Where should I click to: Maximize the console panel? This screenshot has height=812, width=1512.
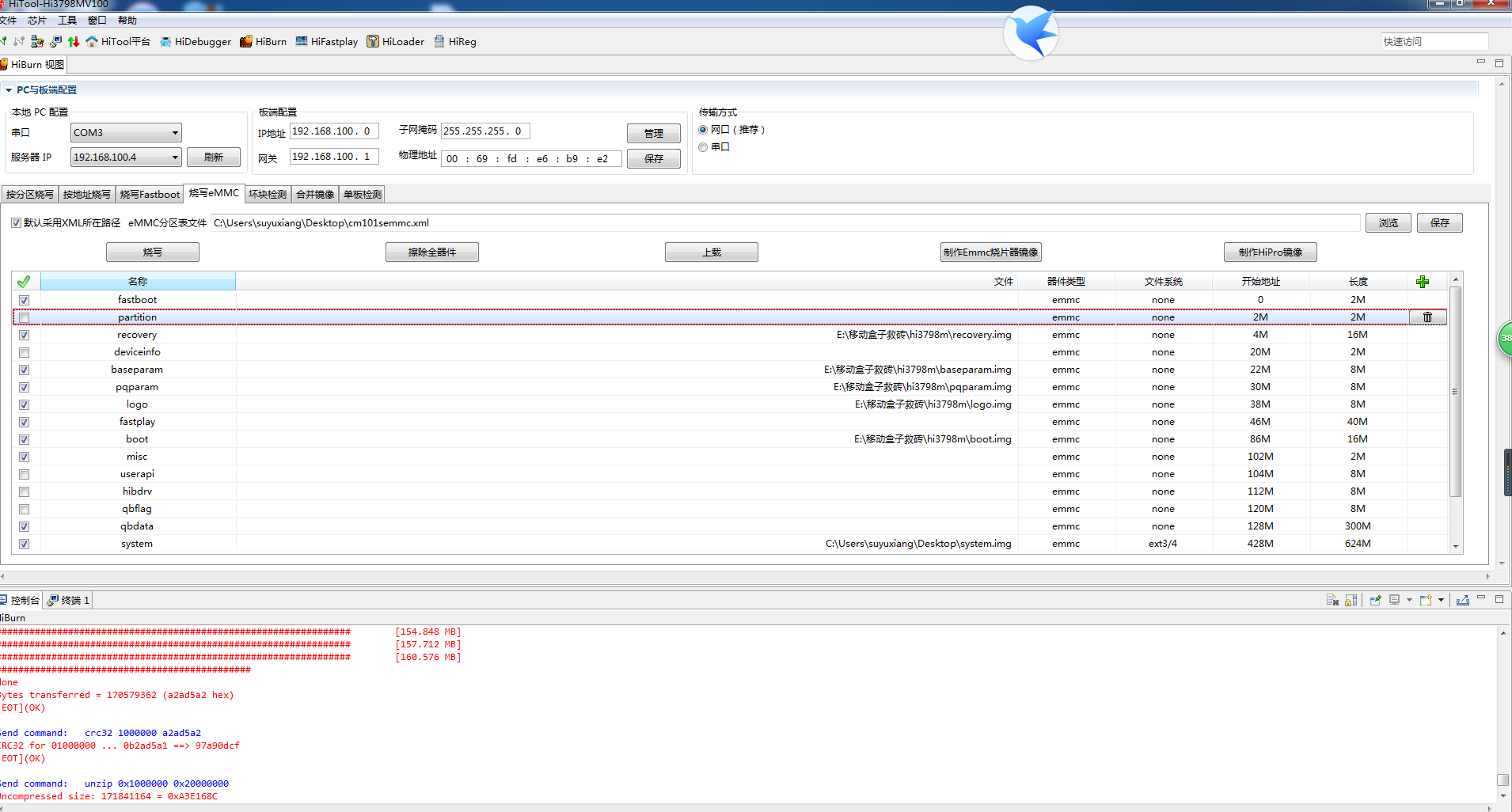[x=1499, y=599]
